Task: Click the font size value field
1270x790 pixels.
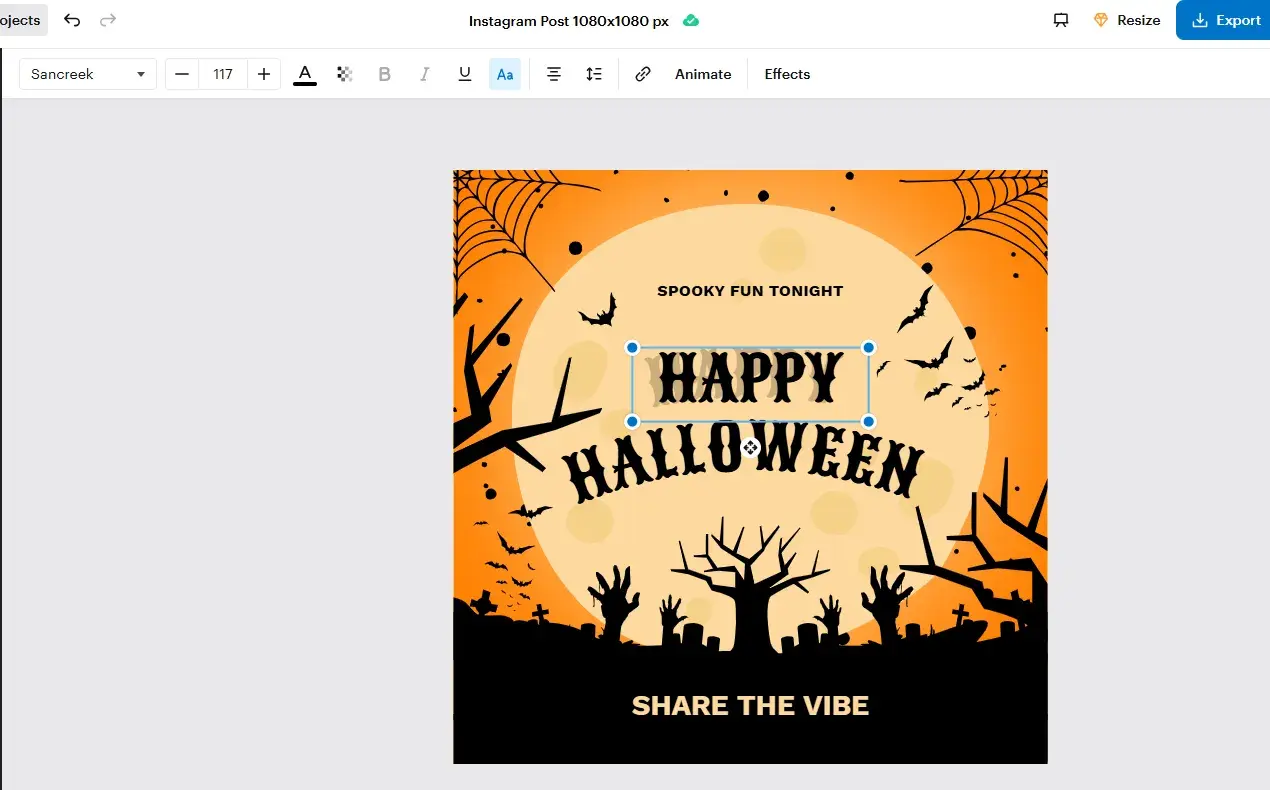Action: tap(222, 73)
